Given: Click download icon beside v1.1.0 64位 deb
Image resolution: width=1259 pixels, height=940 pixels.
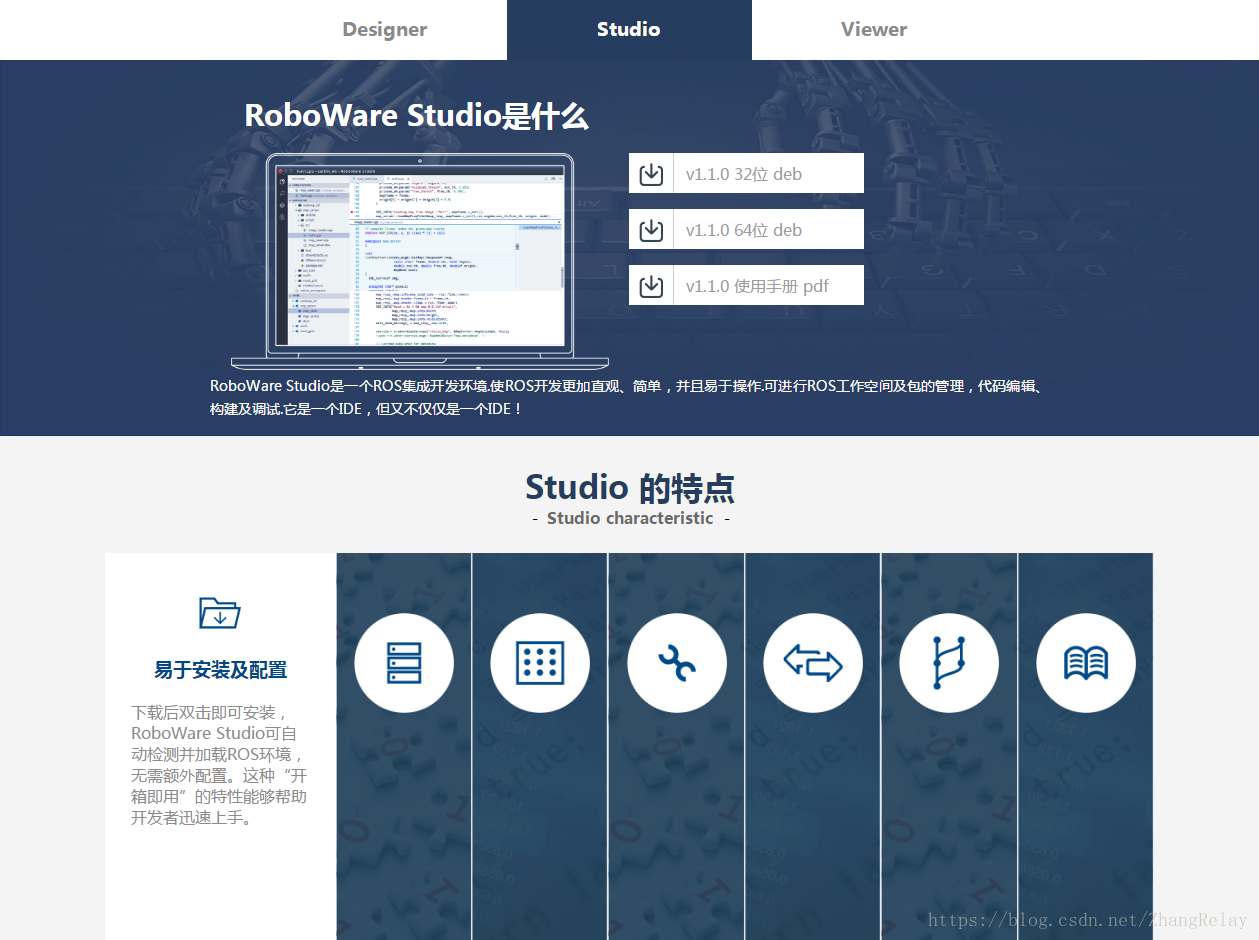Looking at the screenshot, I should click(651, 230).
